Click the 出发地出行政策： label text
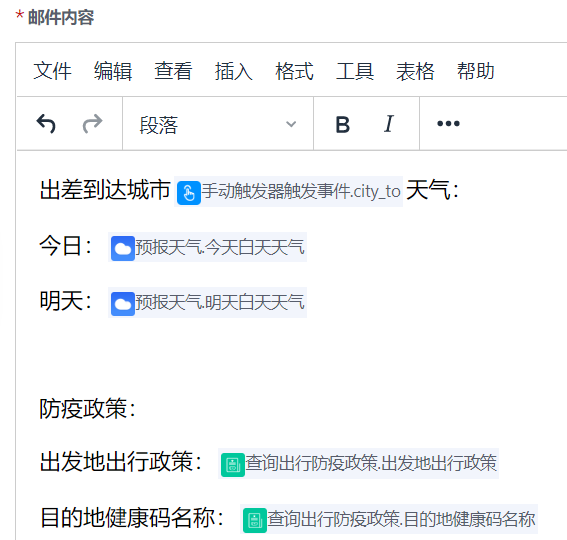The height and width of the screenshot is (540, 567). (120, 462)
